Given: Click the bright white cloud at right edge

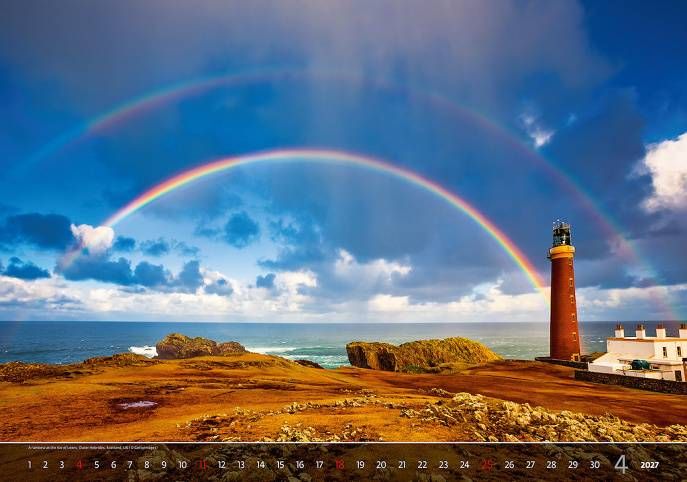Looking at the screenshot, I should 667,172.
